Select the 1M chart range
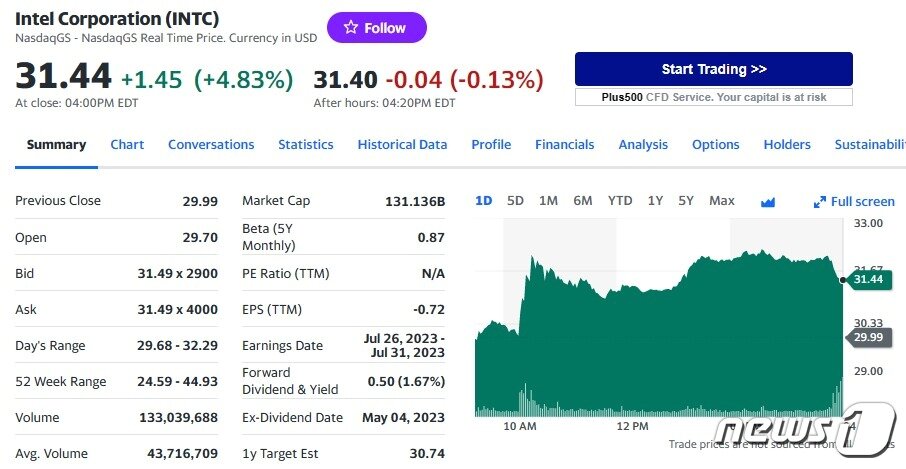Screen dimensions: 906x469 pyautogui.click(x=548, y=201)
